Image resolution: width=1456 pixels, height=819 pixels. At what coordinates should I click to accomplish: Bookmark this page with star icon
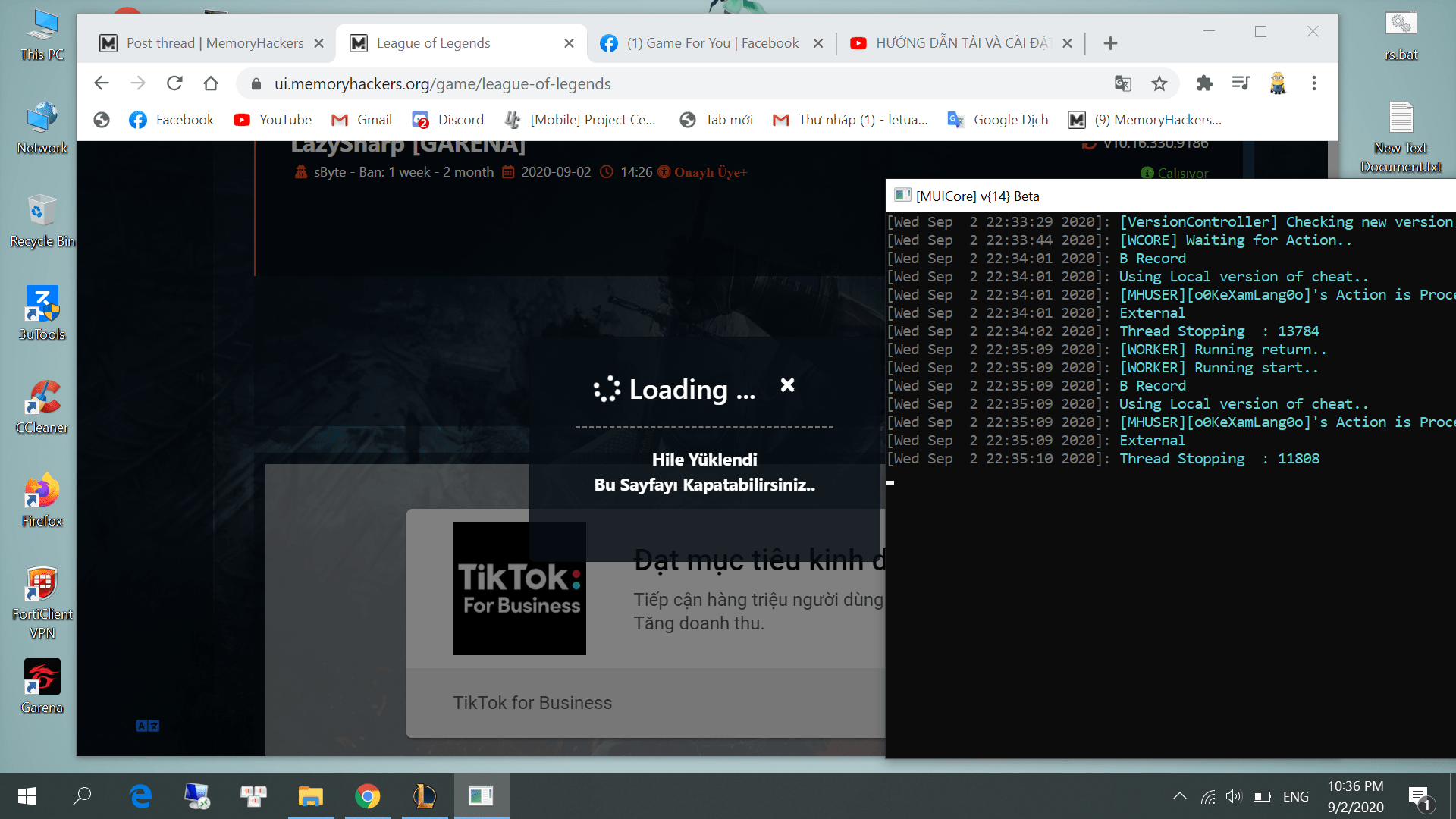(1159, 83)
